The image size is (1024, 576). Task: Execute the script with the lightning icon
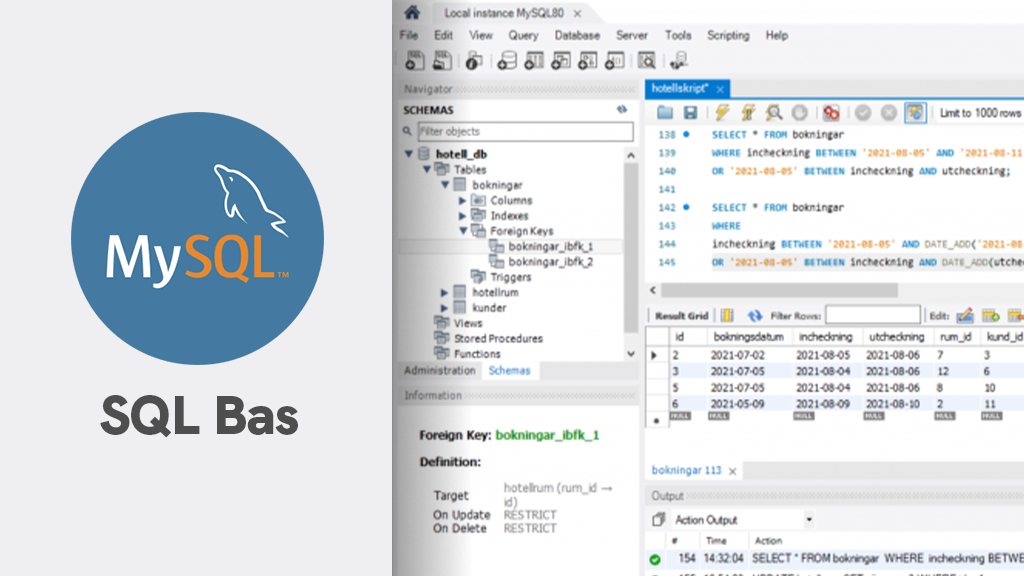[x=722, y=112]
